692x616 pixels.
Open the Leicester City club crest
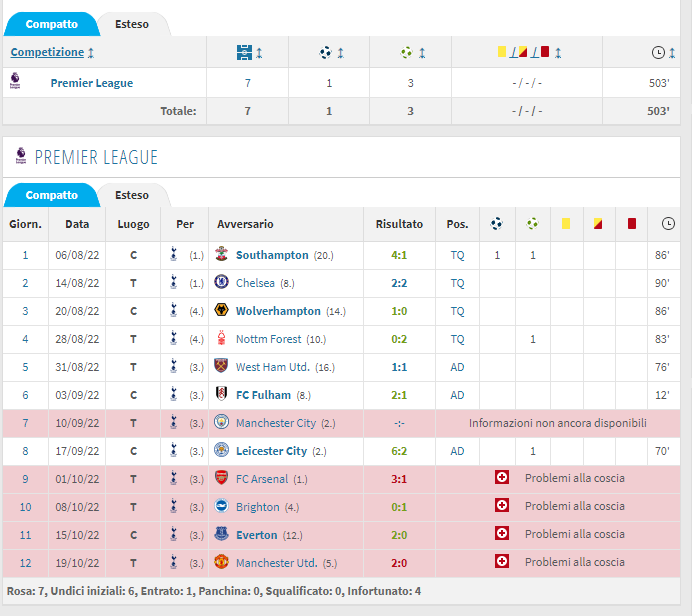click(x=222, y=450)
